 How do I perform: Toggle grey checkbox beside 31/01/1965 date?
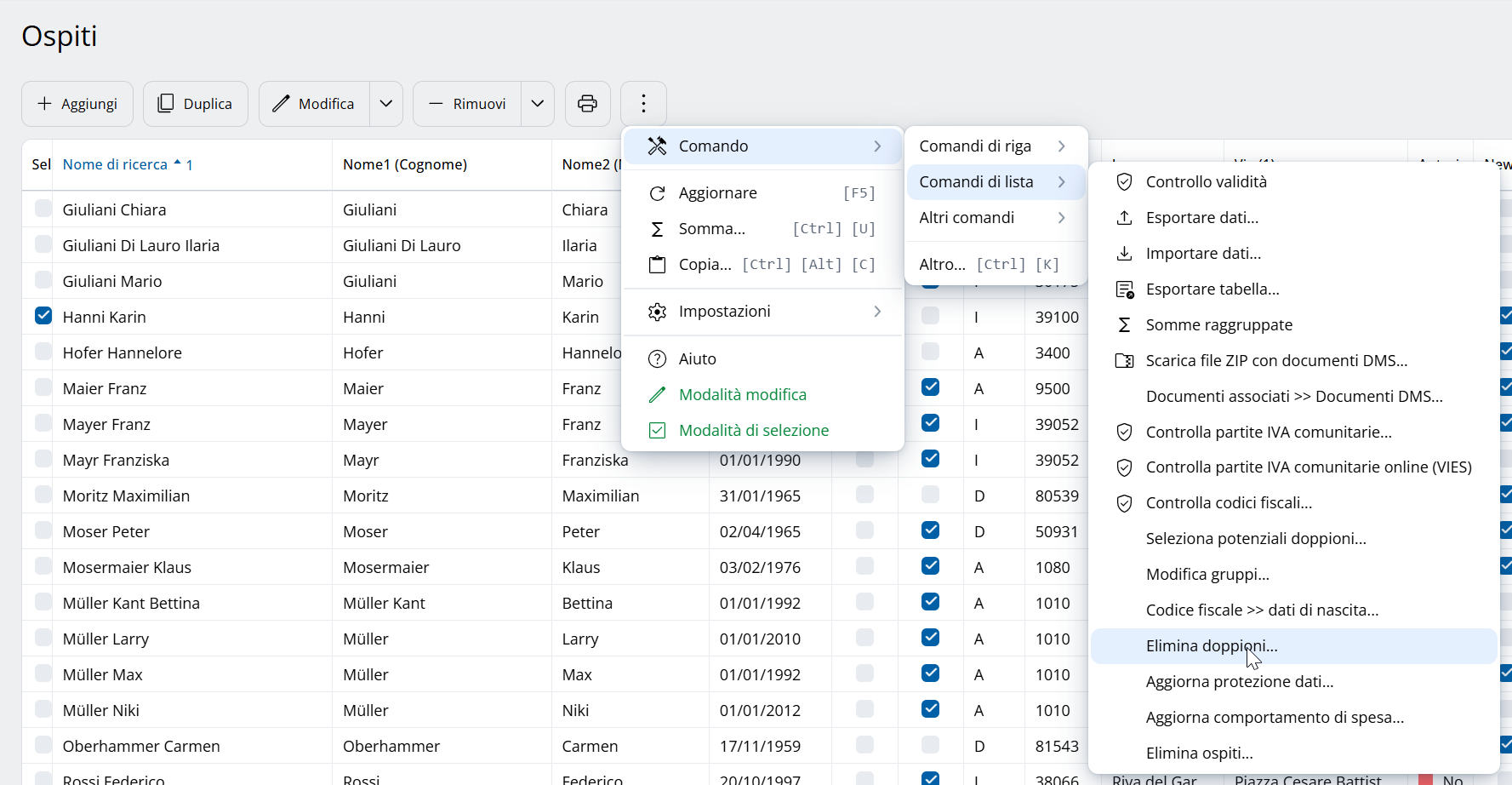pyautogui.click(x=865, y=495)
